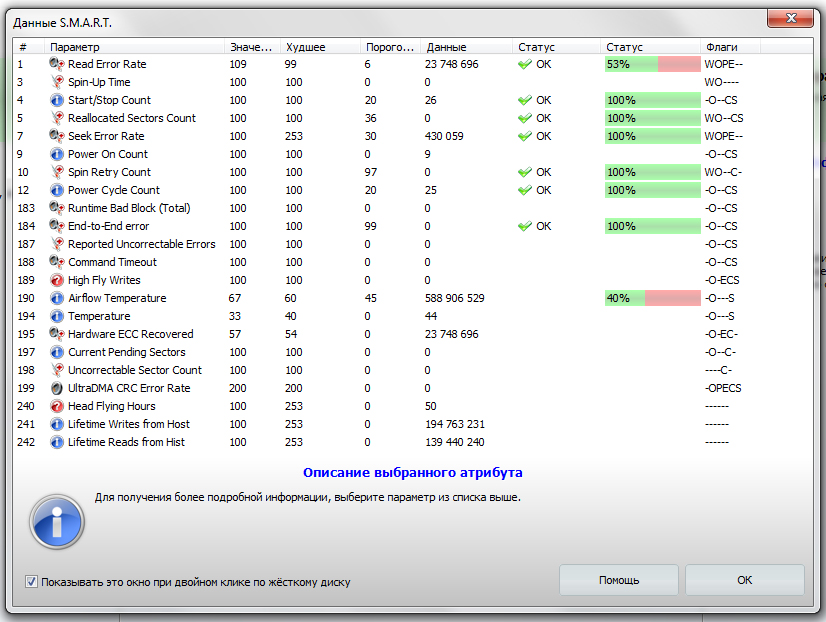Image resolution: width=826 pixels, height=622 pixels.
Task: Click the Start/Stop Count info icon
Action: click(x=57, y=100)
